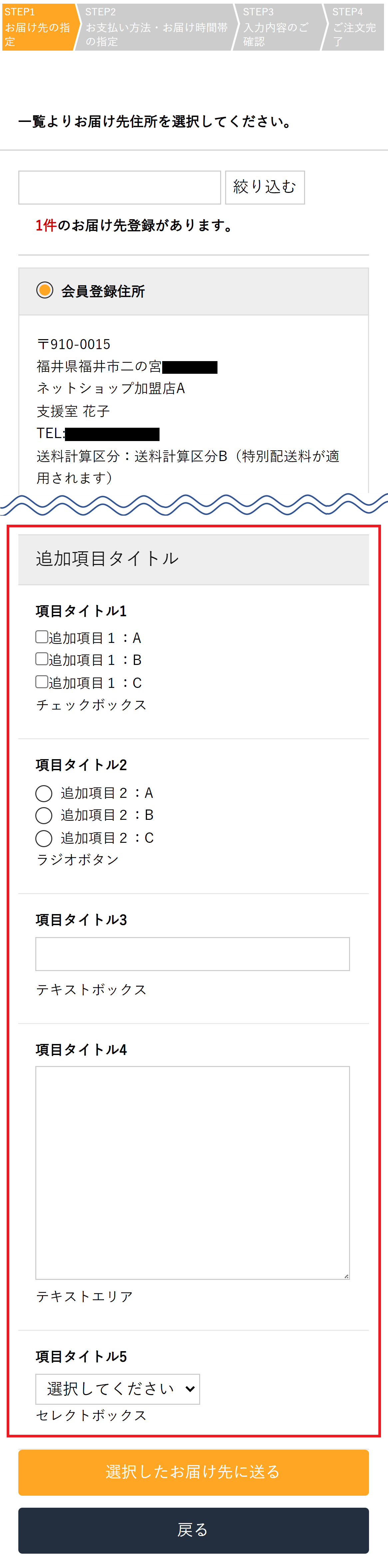This screenshot has height=1568, width=388.
Task: Click the STEP4 ご注文完了 step
Action: click(x=355, y=27)
